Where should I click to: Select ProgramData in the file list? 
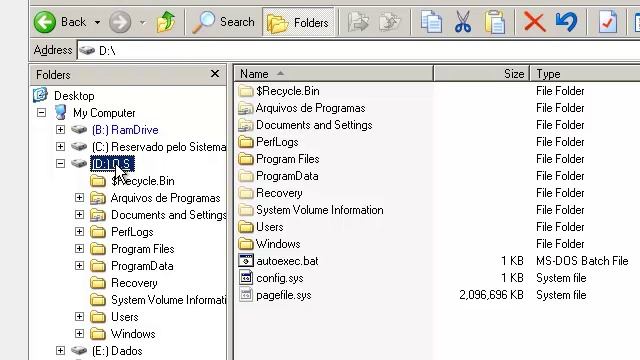click(287, 176)
